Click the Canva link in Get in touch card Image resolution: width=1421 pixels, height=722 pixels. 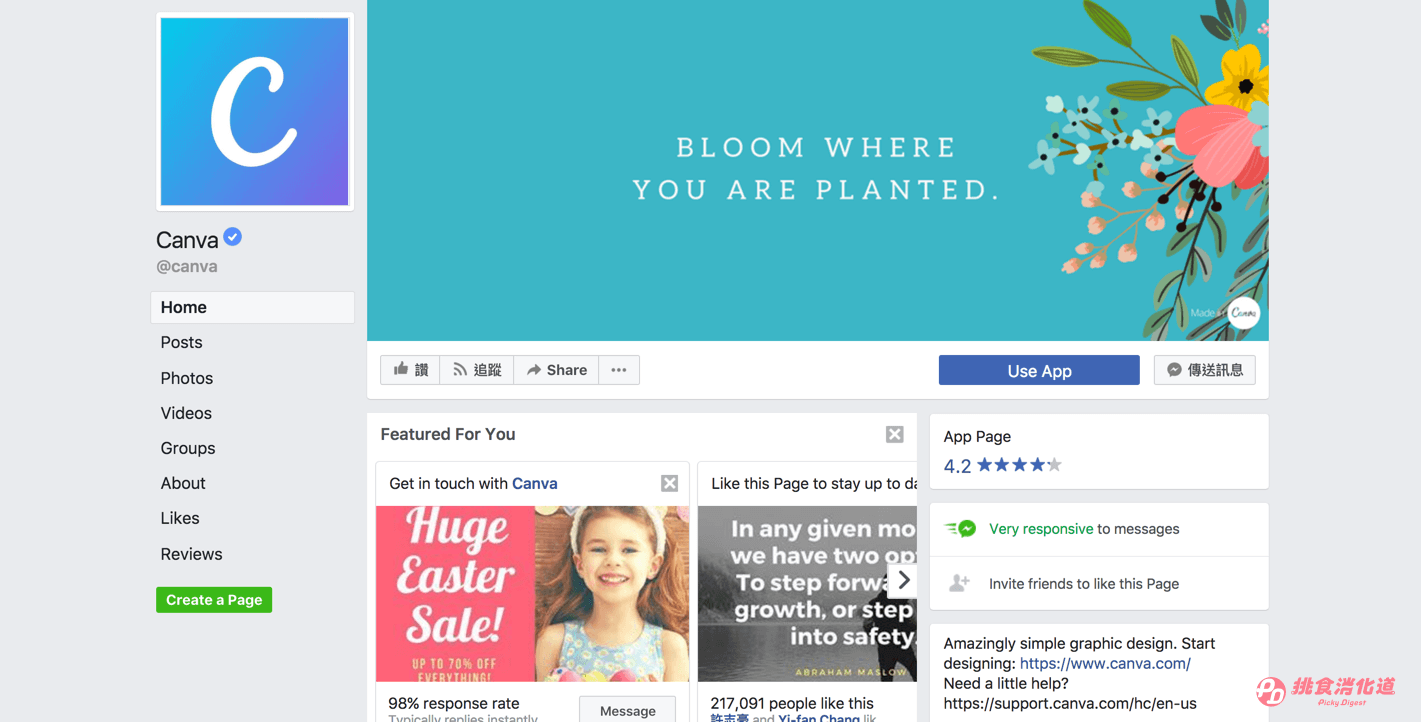point(535,483)
